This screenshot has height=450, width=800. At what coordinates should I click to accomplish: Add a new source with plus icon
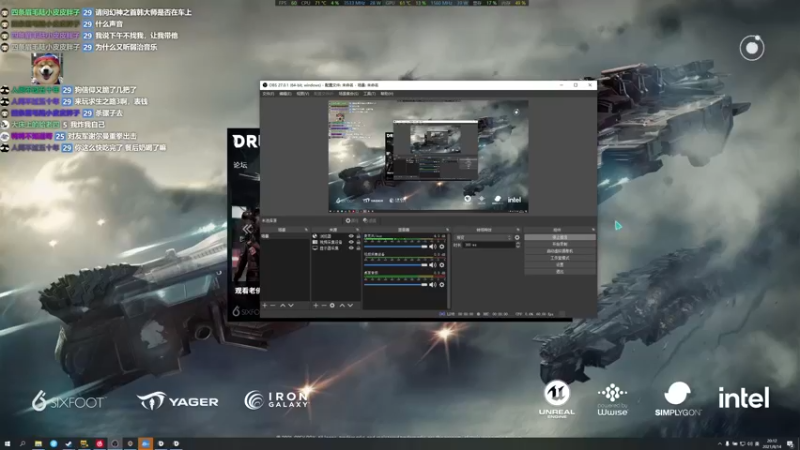pos(316,305)
